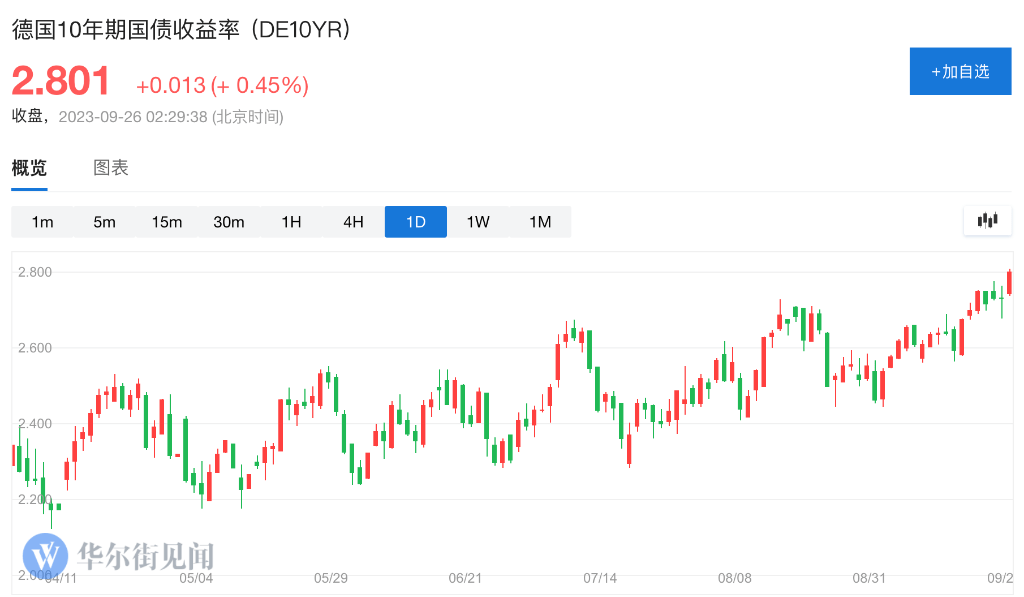Select the active 1D timeframe

416,222
